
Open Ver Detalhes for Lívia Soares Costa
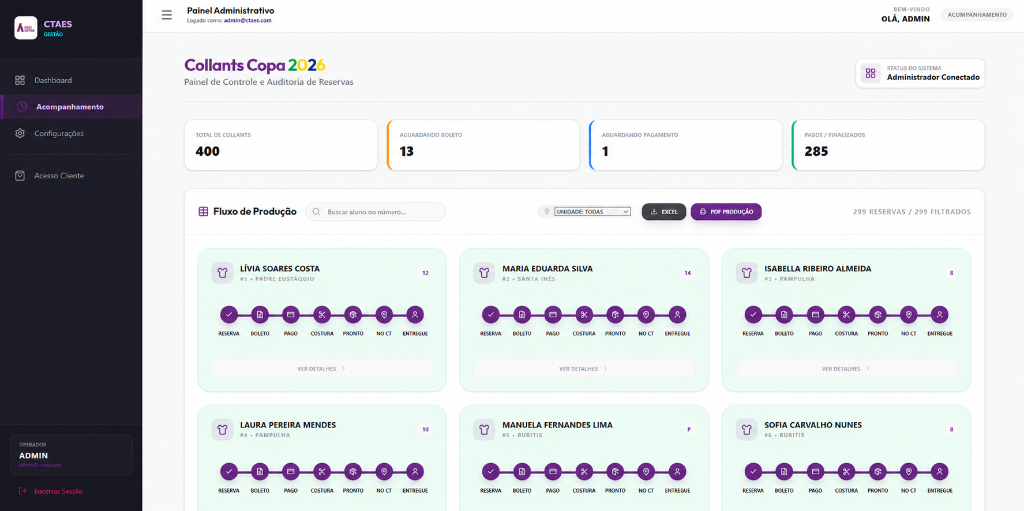(321, 369)
